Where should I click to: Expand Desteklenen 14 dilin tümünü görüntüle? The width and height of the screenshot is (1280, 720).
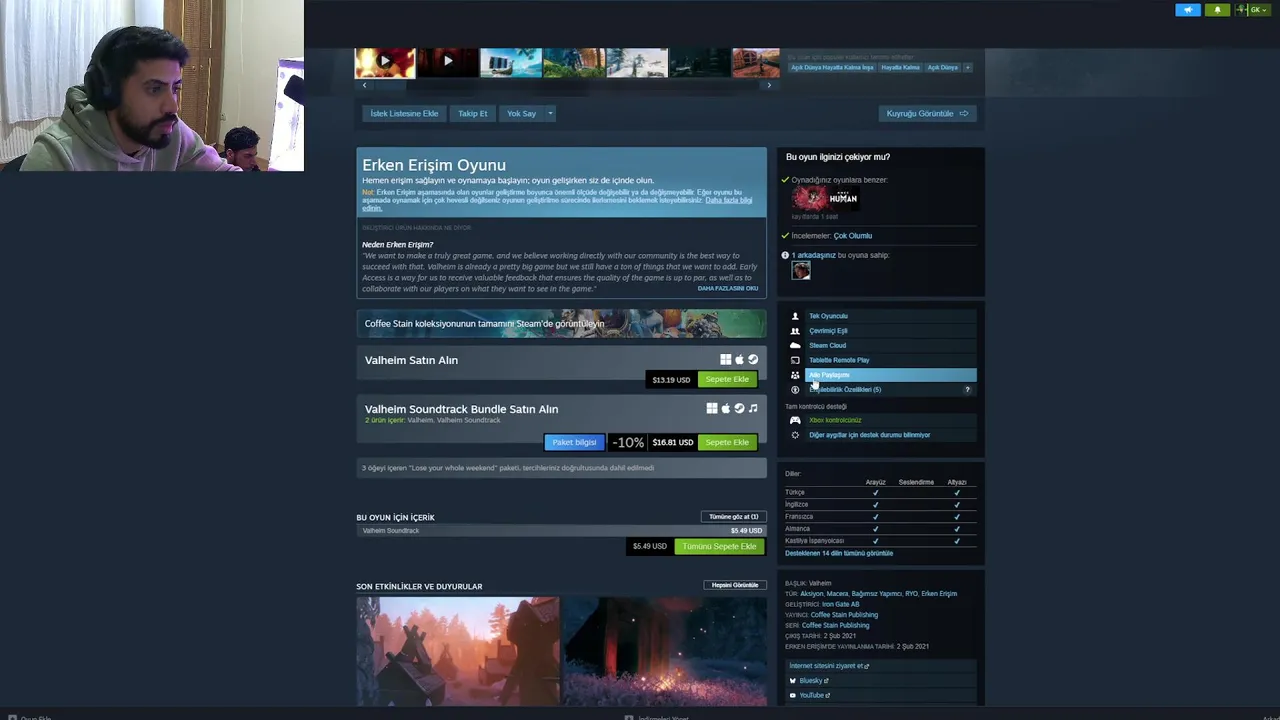(839, 553)
